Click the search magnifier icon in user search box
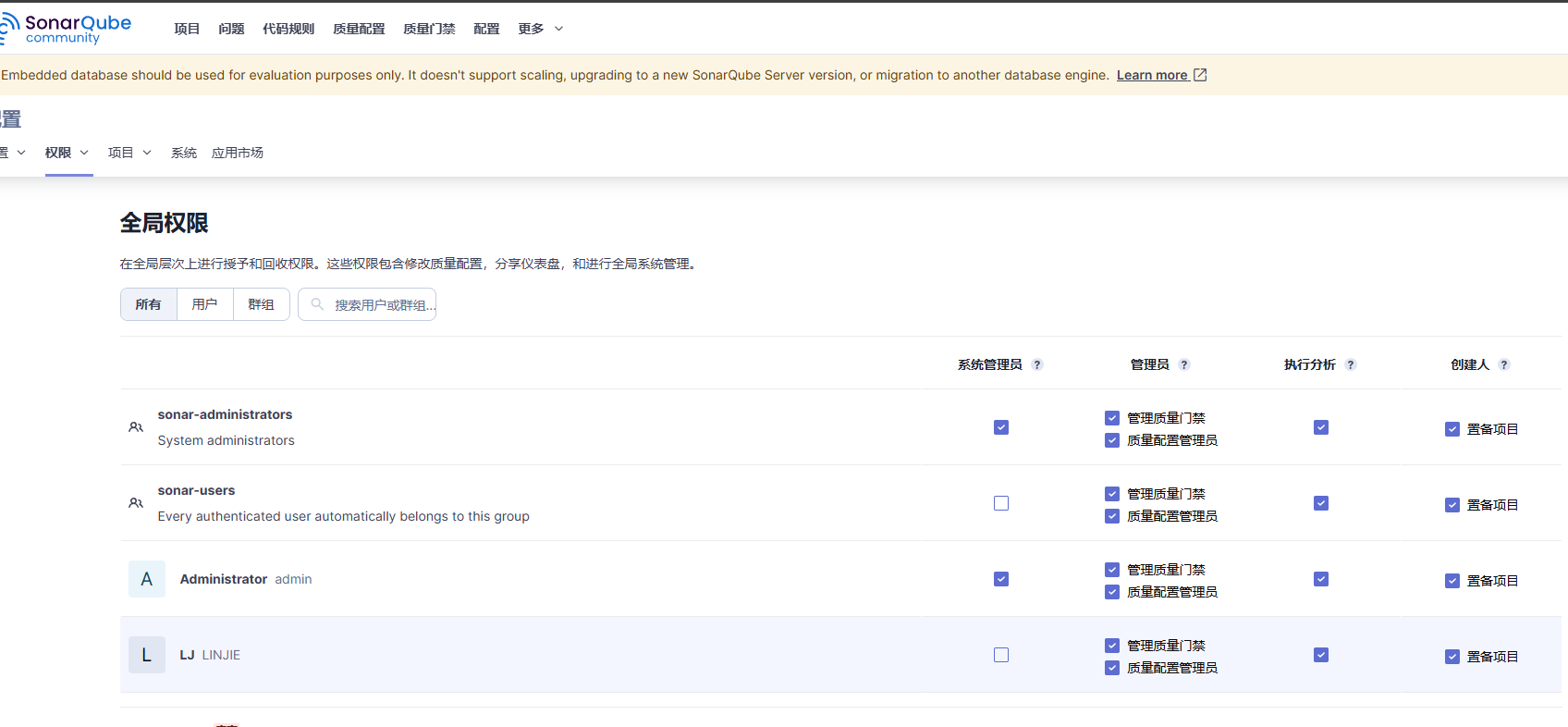Viewport: 1568px width, 727px height. click(317, 304)
